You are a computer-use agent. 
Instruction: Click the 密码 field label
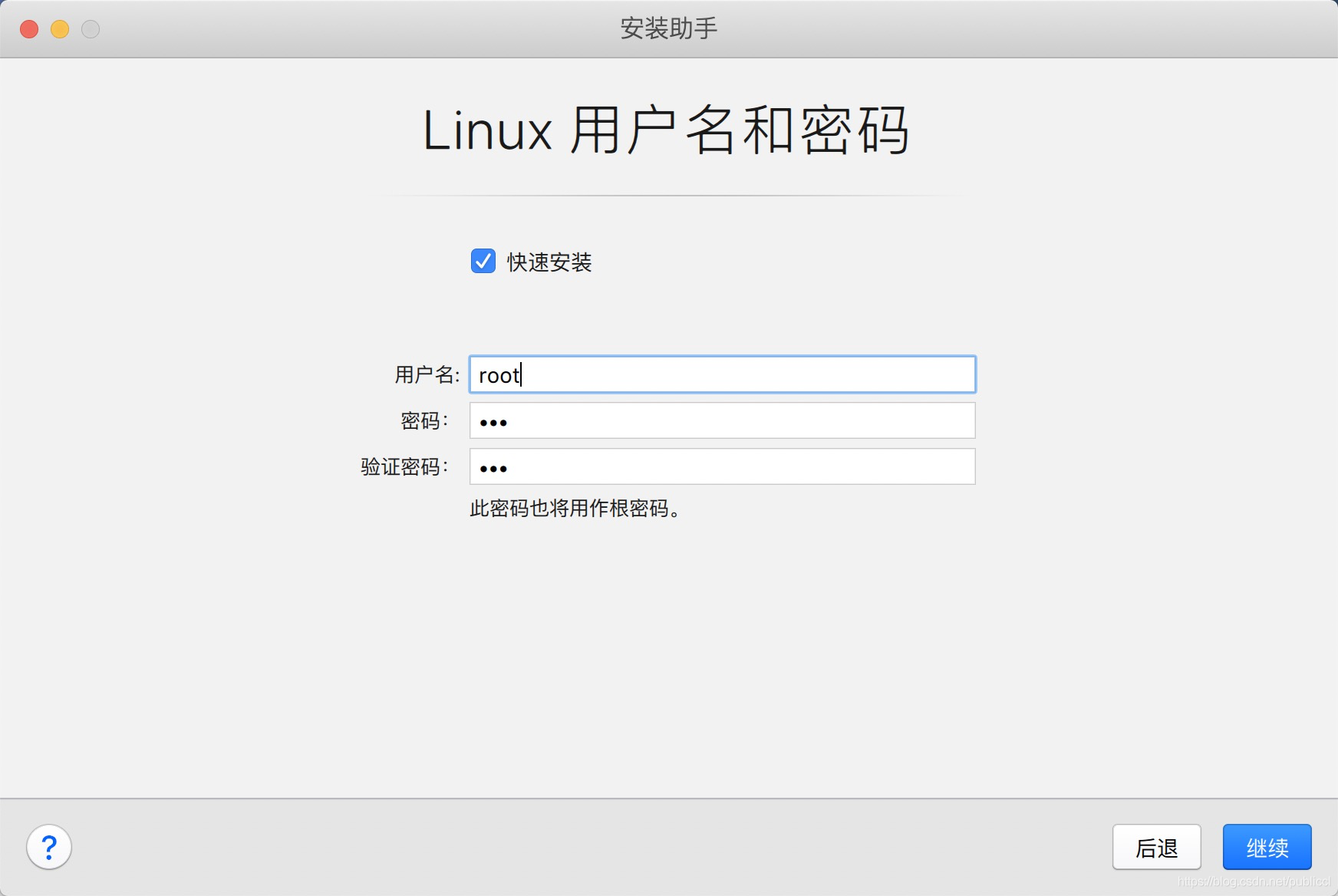424,420
